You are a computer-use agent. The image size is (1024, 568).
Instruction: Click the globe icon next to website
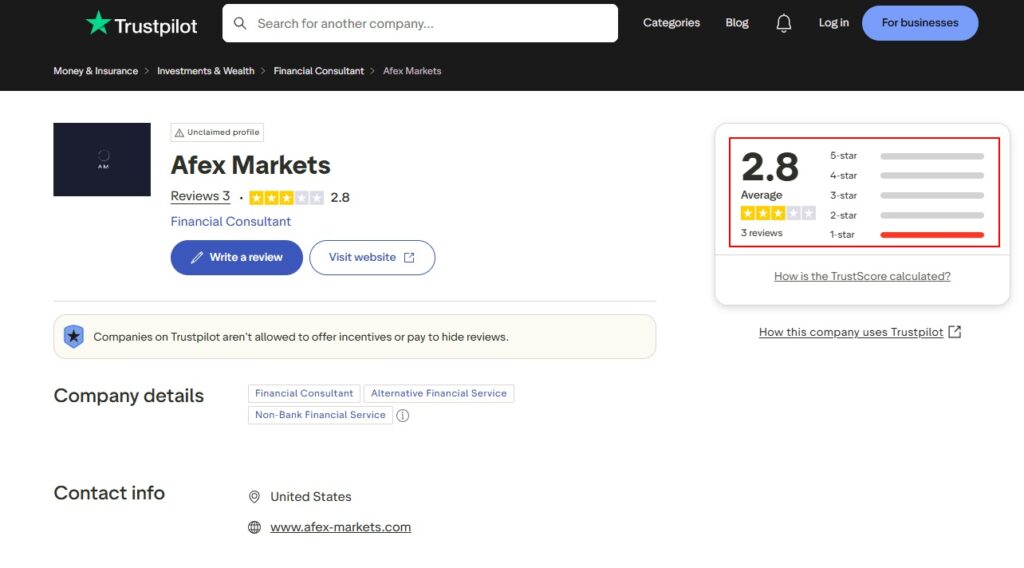click(254, 527)
